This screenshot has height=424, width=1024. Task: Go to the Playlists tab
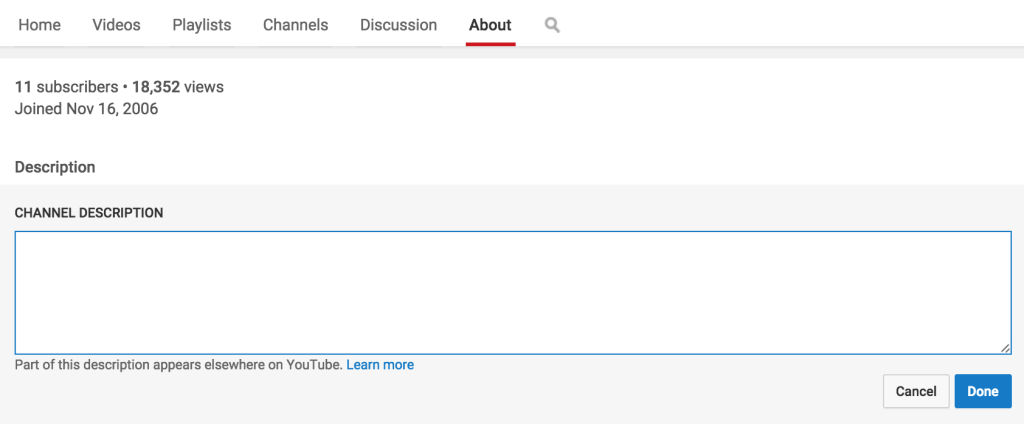coord(202,25)
